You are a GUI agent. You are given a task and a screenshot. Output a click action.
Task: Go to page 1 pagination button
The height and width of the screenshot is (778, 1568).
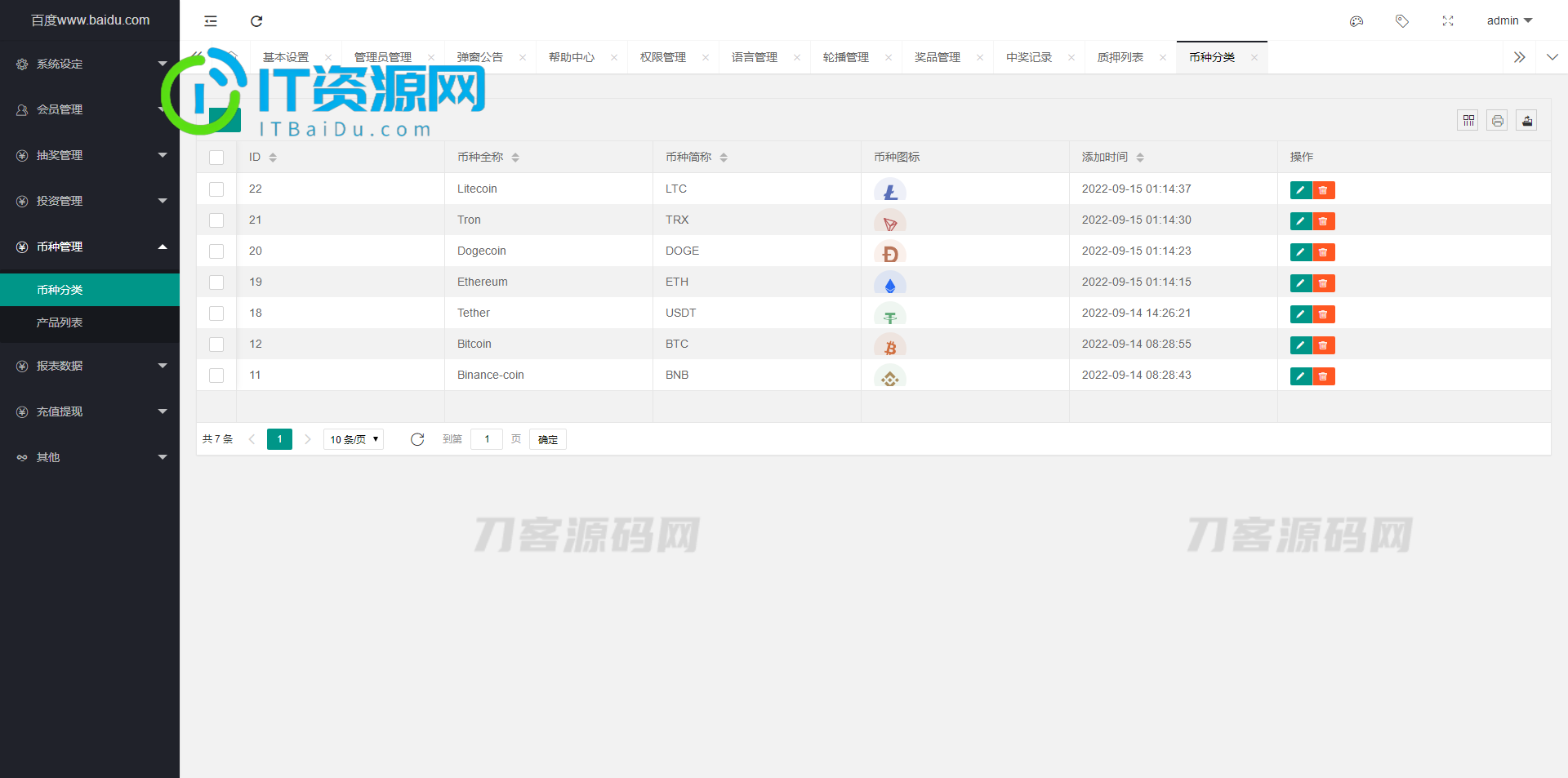279,439
